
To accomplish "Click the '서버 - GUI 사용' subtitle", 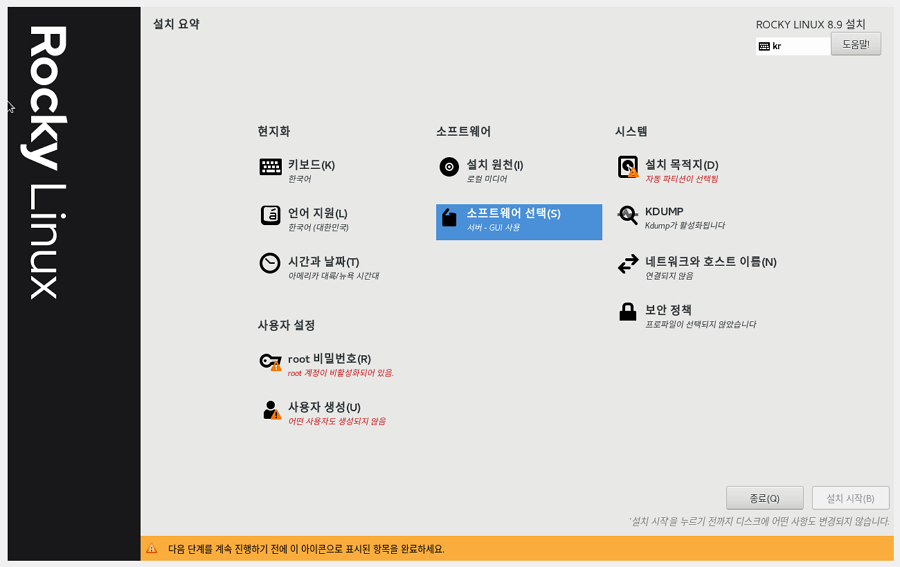I will click(x=493, y=228).
